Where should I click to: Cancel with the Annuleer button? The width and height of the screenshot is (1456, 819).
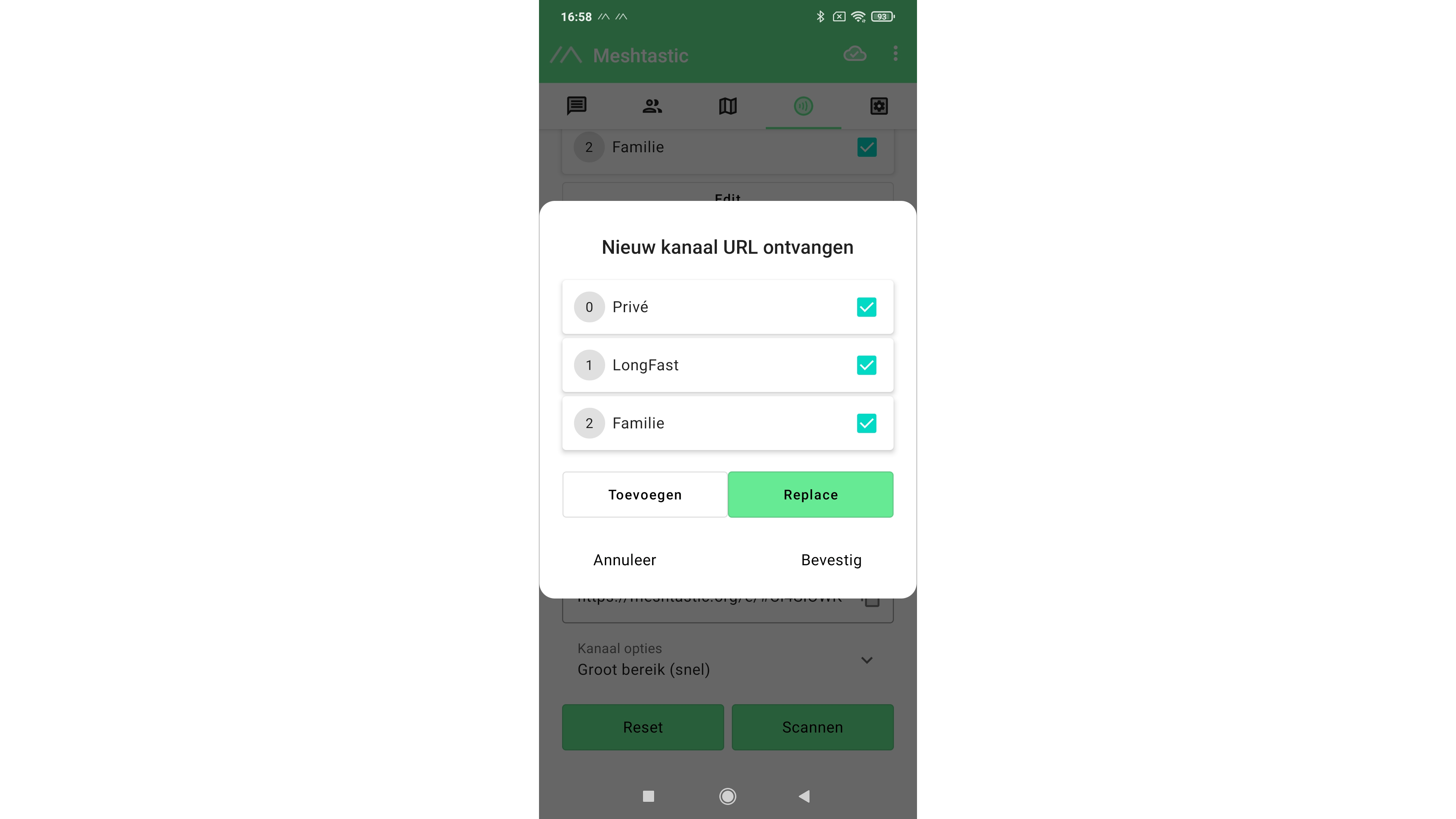click(624, 560)
